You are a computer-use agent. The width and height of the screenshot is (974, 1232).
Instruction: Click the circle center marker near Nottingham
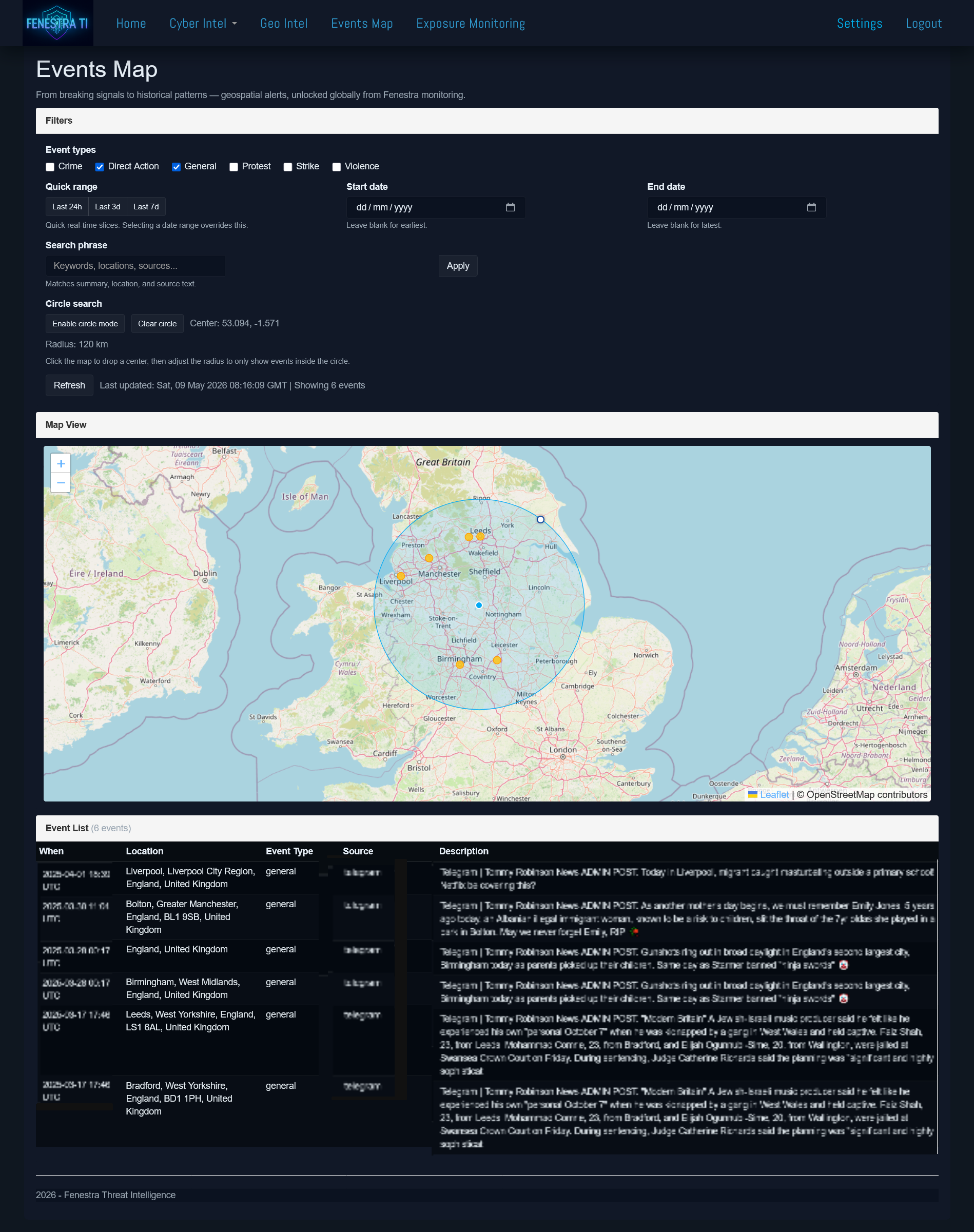click(479, 605)
